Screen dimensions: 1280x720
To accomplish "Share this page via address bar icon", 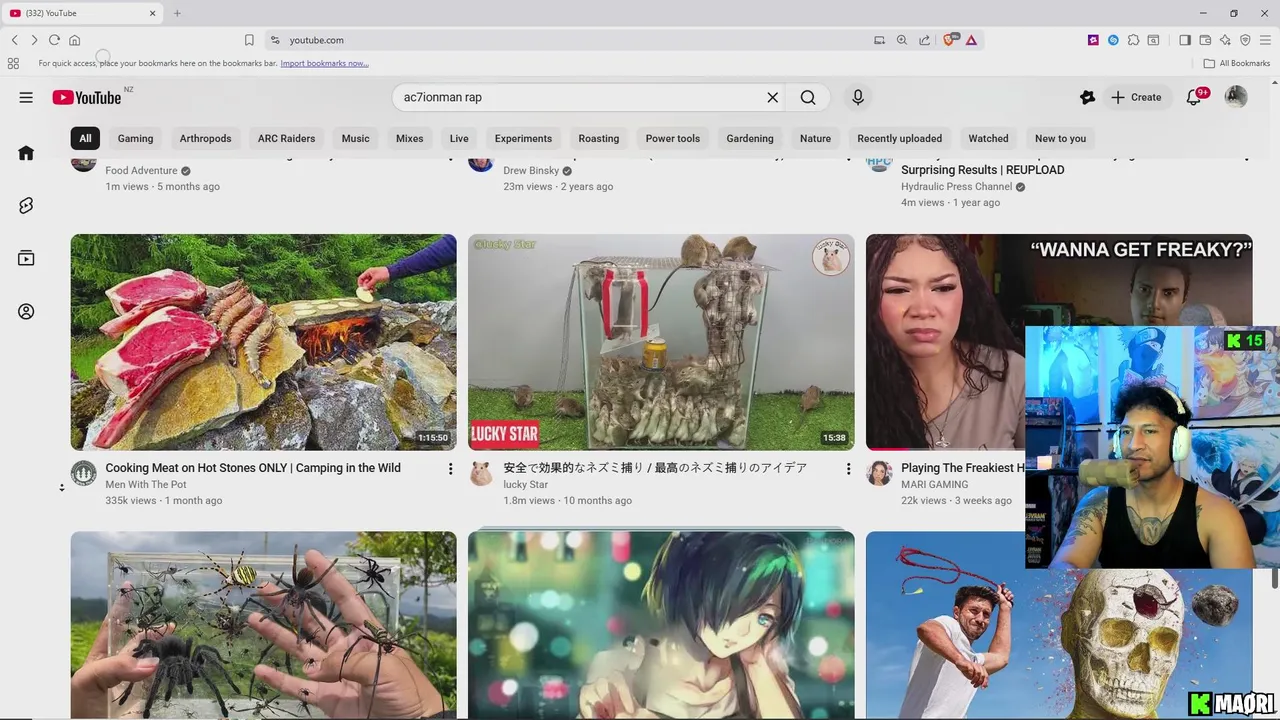I will tap(923, 40).
